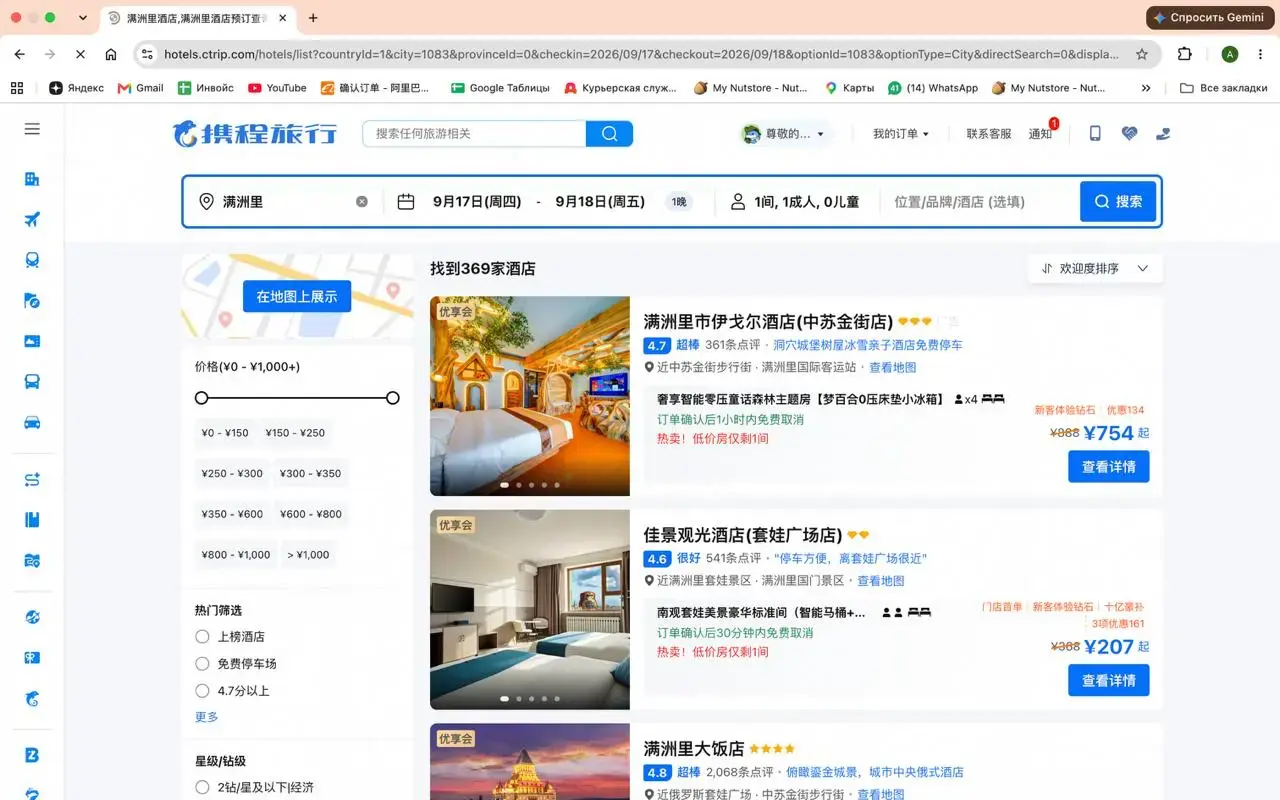Toggle the ¥250 - ¥300 price chip
Viewport: 1280px width, 800px height.
[x=232, y=474]
